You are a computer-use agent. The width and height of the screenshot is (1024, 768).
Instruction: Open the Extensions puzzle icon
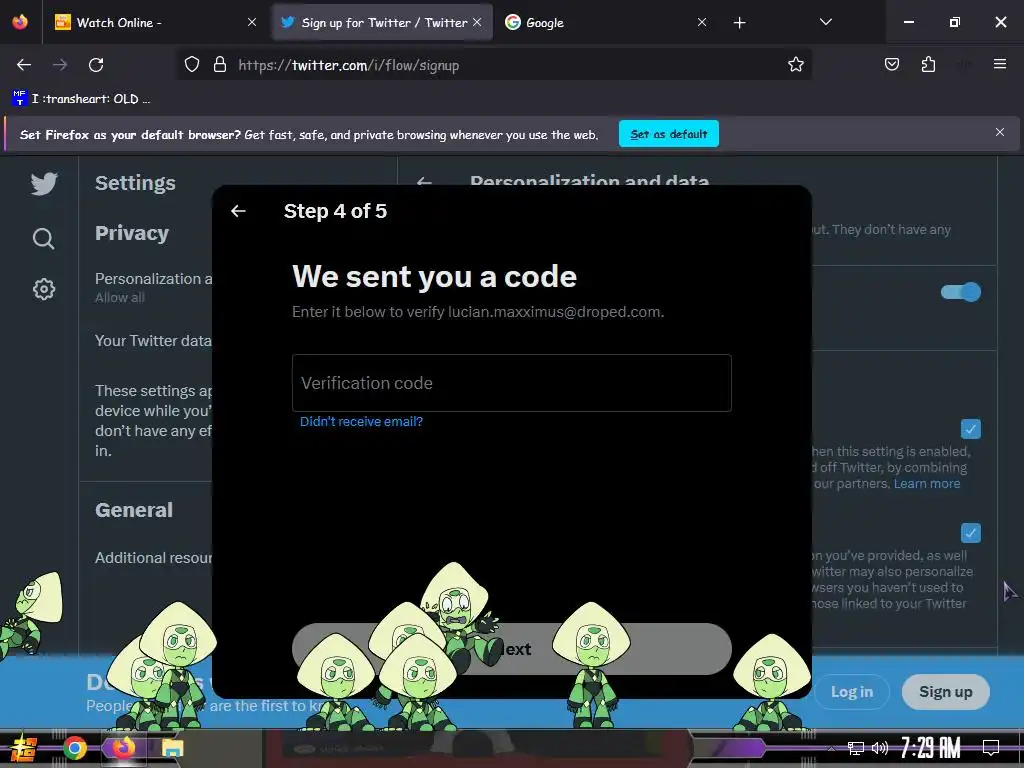[x=928, y=64]
